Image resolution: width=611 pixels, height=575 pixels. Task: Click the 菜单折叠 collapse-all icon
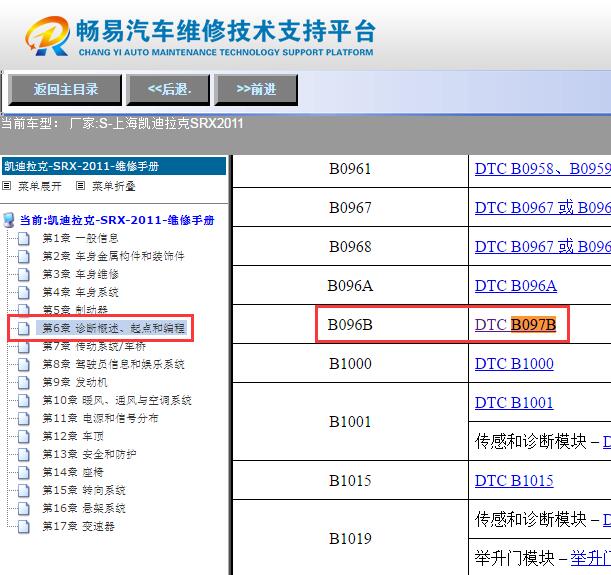click(x=80, y=186)
